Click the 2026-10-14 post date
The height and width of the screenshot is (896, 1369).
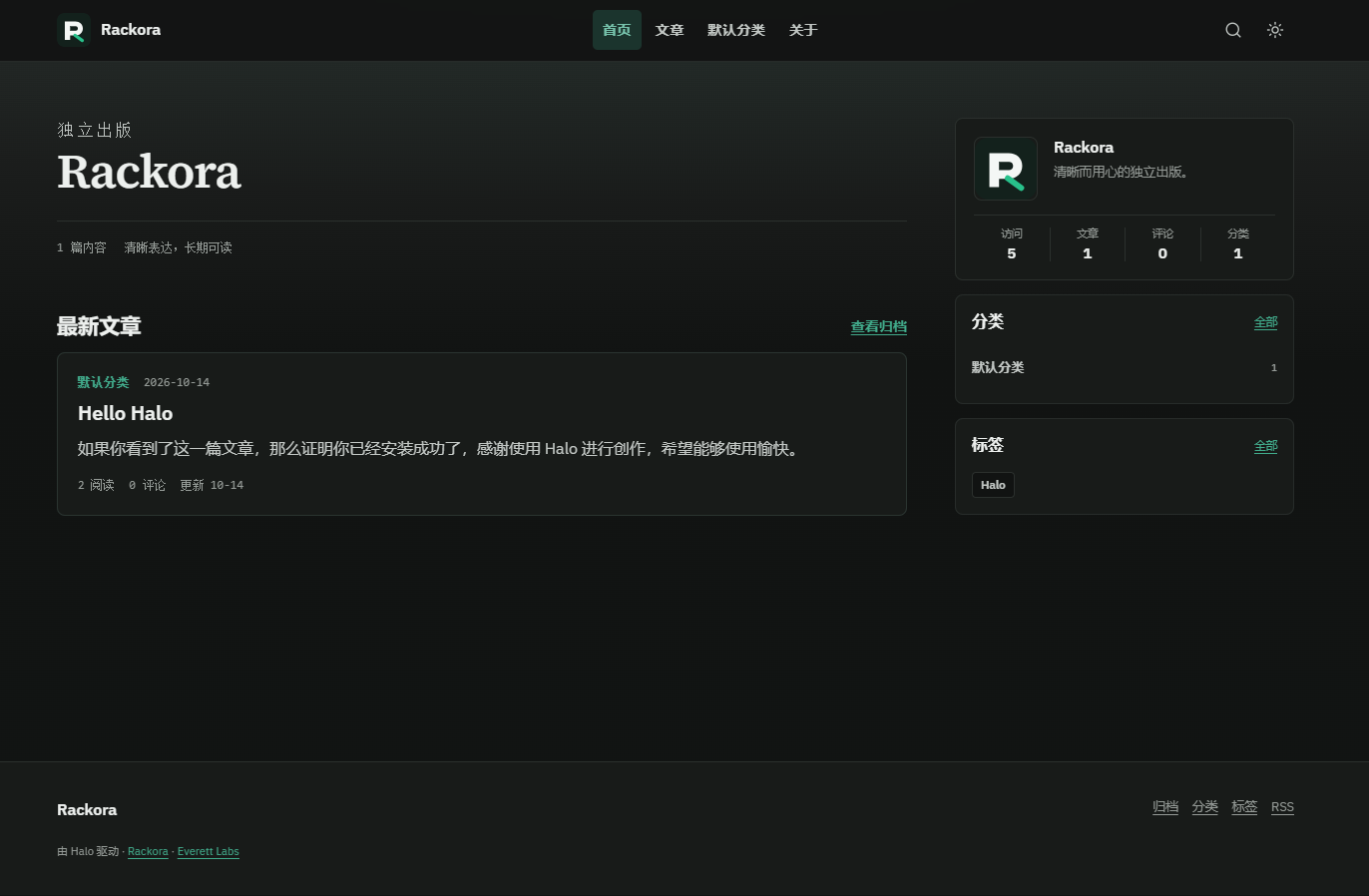click(177, 382)
